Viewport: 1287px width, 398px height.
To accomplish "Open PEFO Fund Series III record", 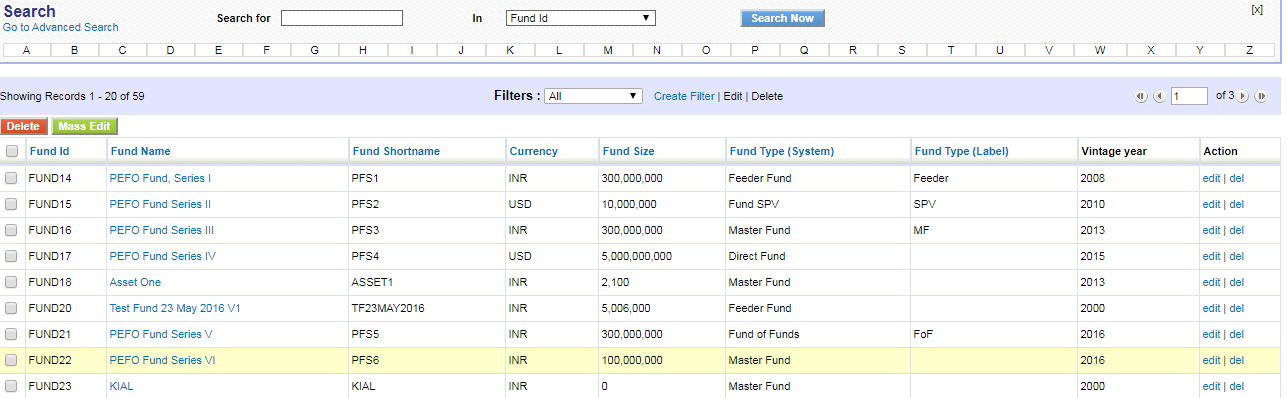I will (x=161, y=230).
